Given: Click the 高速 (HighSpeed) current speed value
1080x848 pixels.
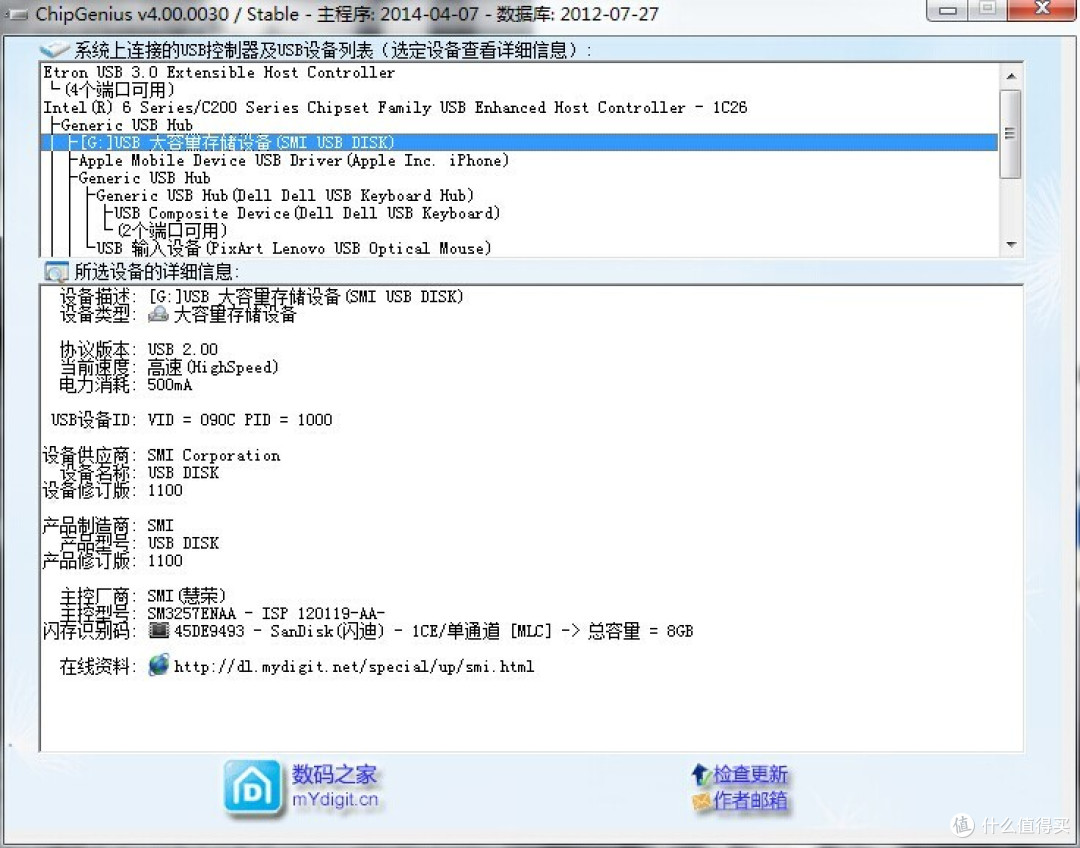Looking at the screenshot, I should click(213, 367).
